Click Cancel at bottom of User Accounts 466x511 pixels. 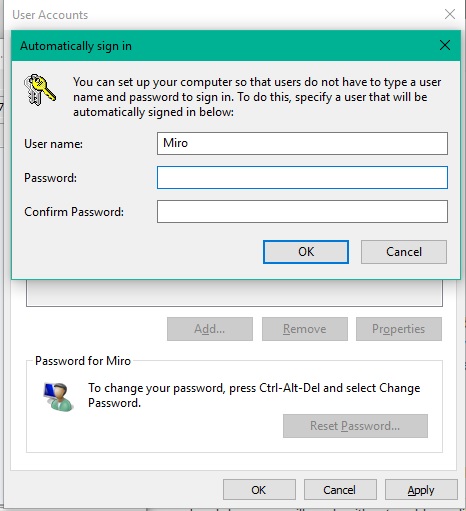coord(340,490)
